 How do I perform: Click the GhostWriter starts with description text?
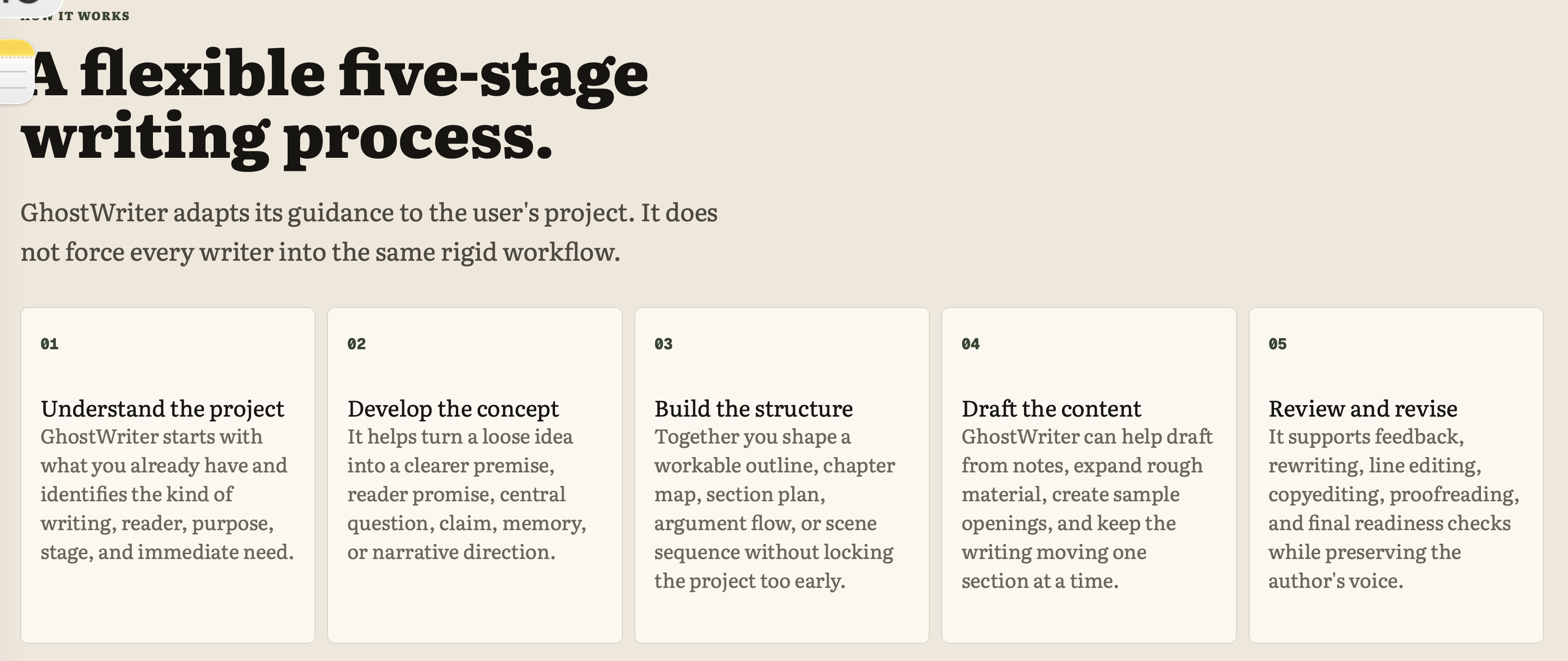(167, 494)
